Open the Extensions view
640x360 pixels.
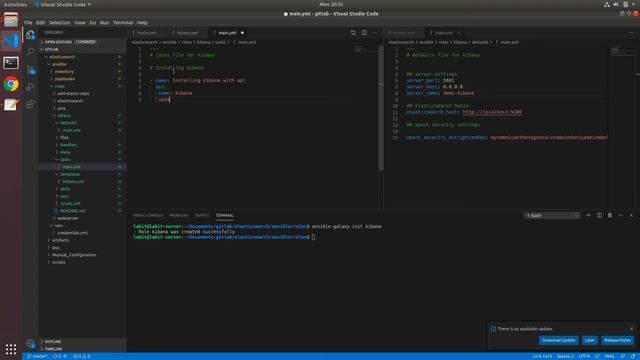[x=31, y=104]
